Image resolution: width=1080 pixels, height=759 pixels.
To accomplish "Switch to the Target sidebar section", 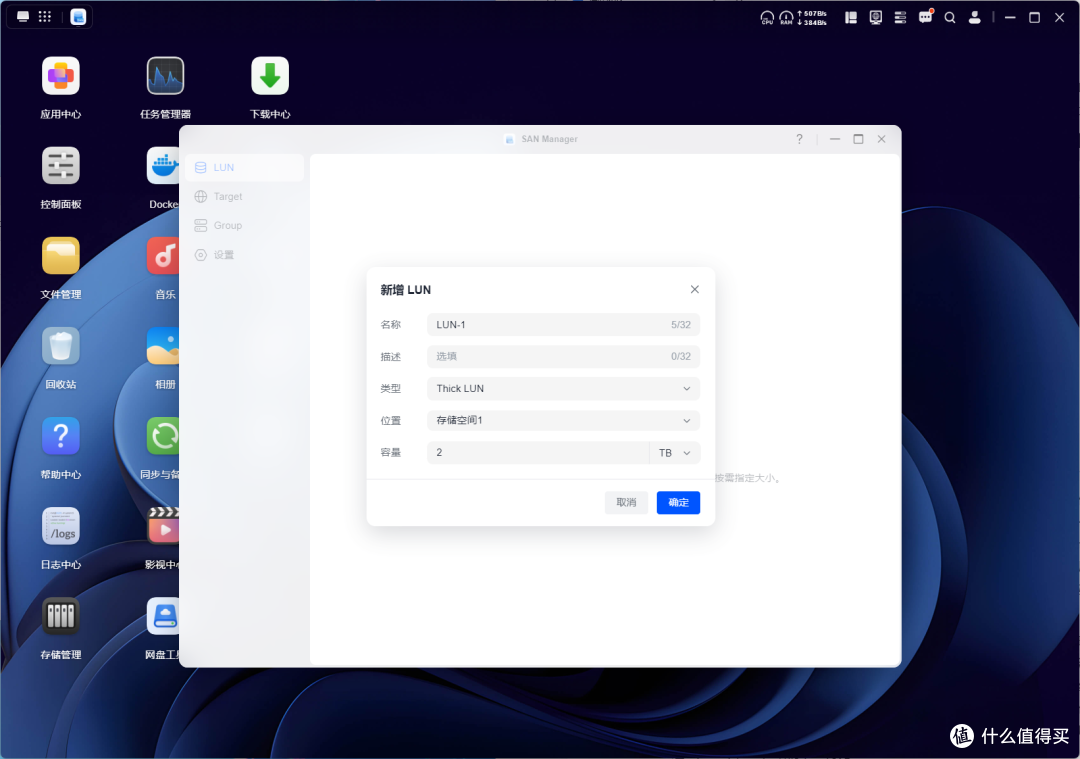I will pos(245,196).
